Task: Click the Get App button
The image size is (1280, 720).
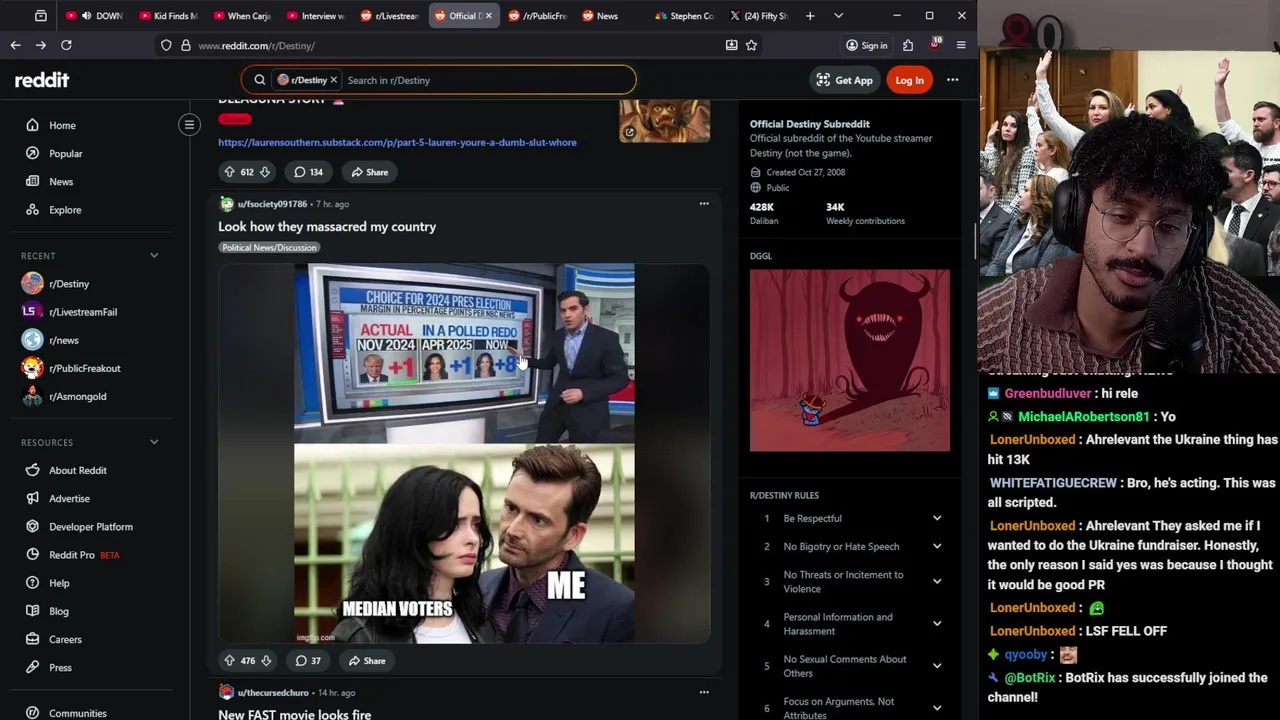Action: point(844,80)
